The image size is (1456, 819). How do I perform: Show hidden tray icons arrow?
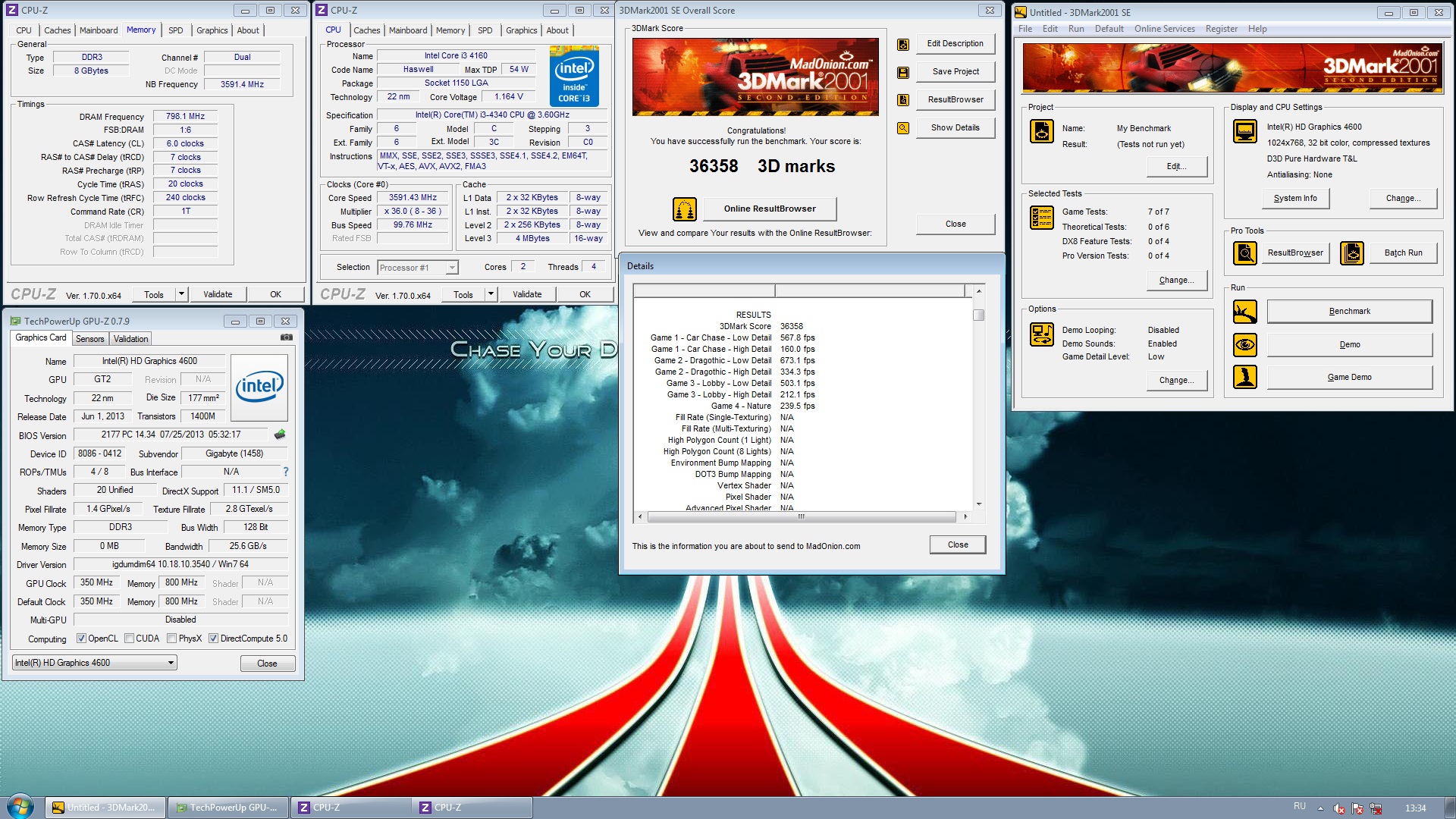[x=1320, y=808]
